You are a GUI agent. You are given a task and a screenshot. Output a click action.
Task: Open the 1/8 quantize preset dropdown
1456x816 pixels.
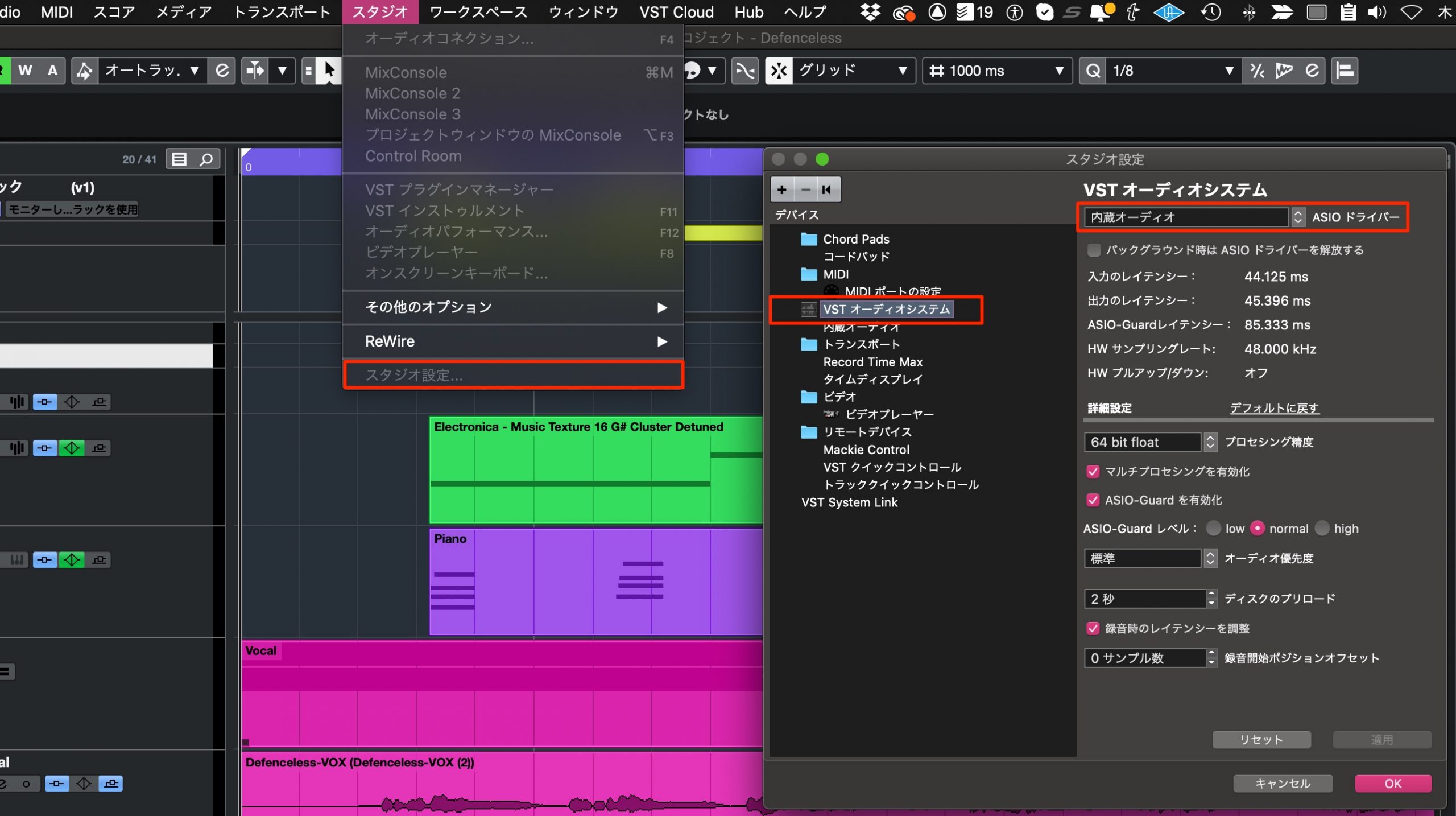tap(1173, 71)
